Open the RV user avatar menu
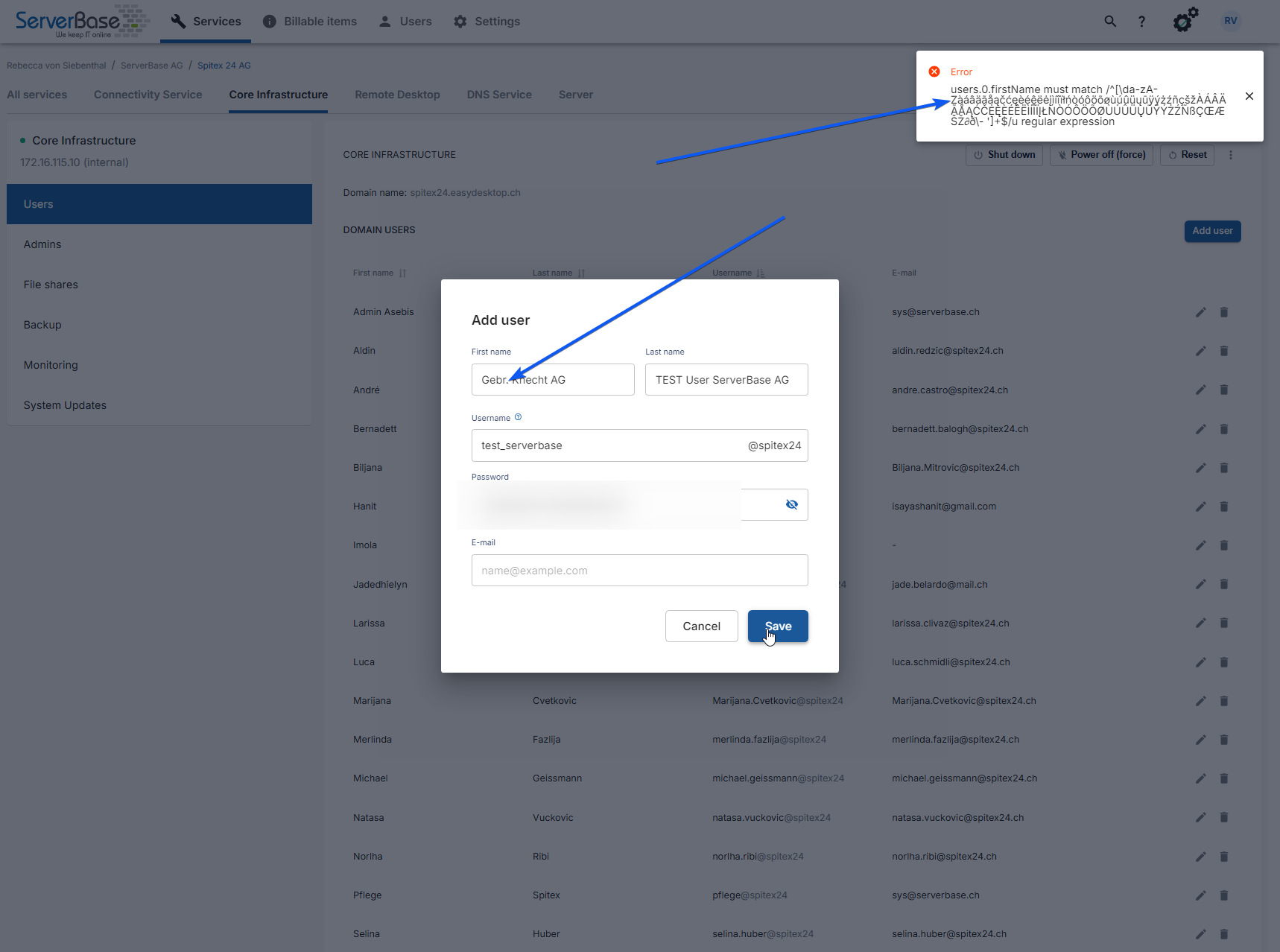Screen dimensions: 1280x952 click(1231, 21)
